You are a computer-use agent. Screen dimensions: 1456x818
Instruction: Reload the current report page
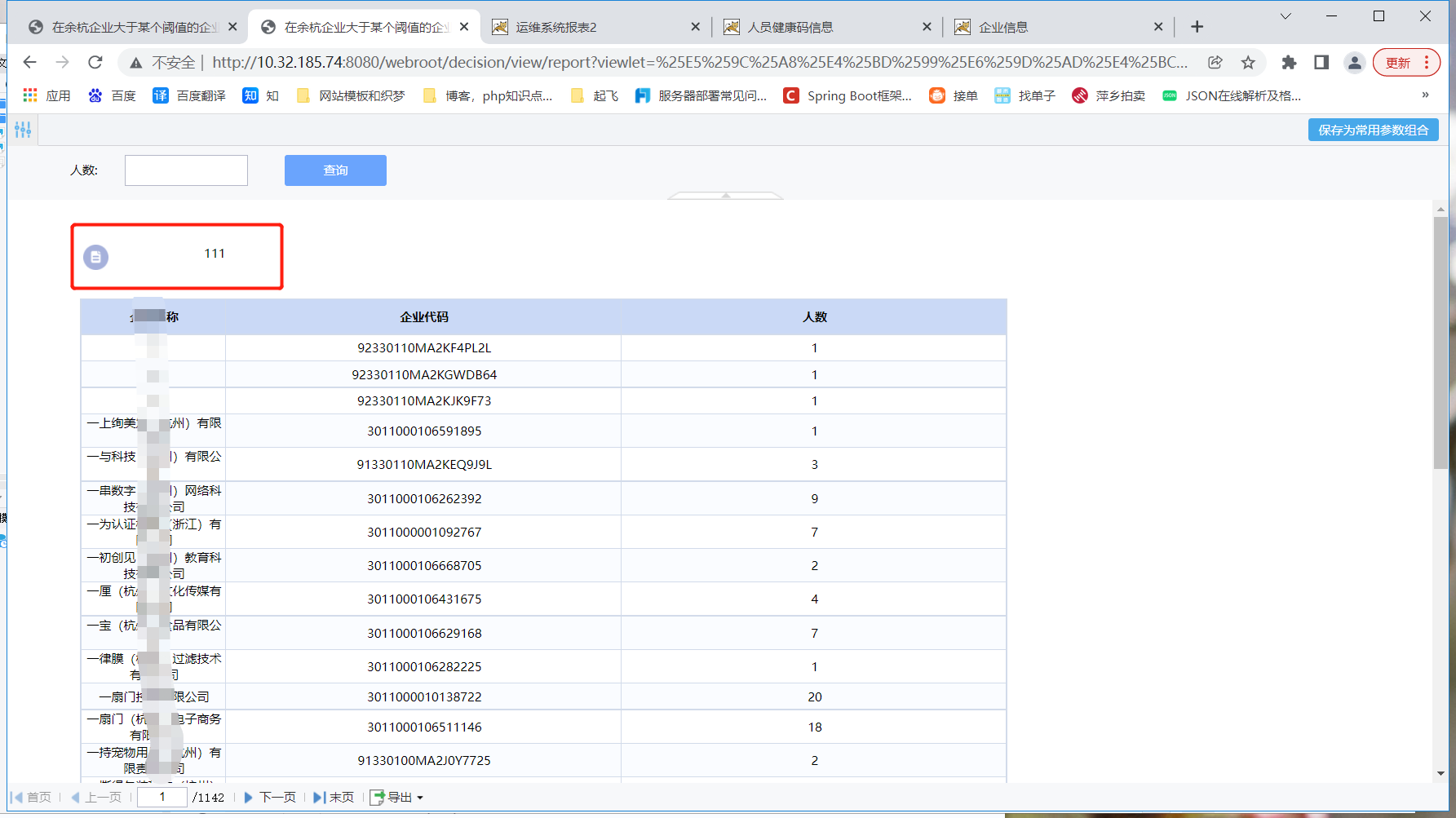click(95, 62)
